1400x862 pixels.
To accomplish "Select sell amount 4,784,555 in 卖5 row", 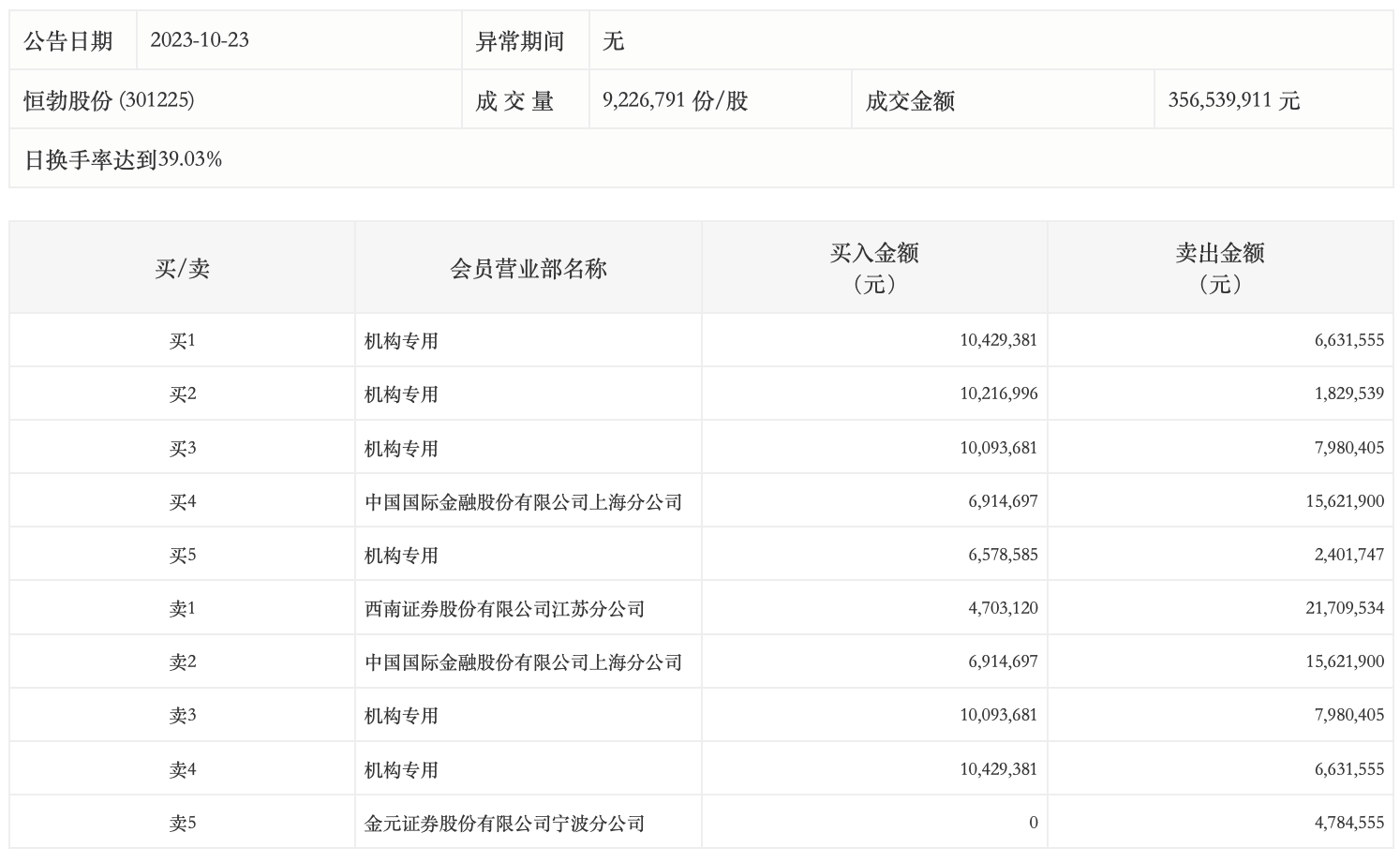I will tap(1349, 823).
